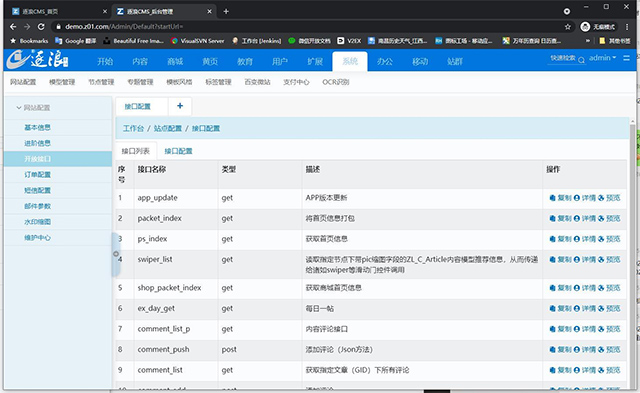
Task: Preview the app_update interface via 预览
Action: [x=609, y=198]
